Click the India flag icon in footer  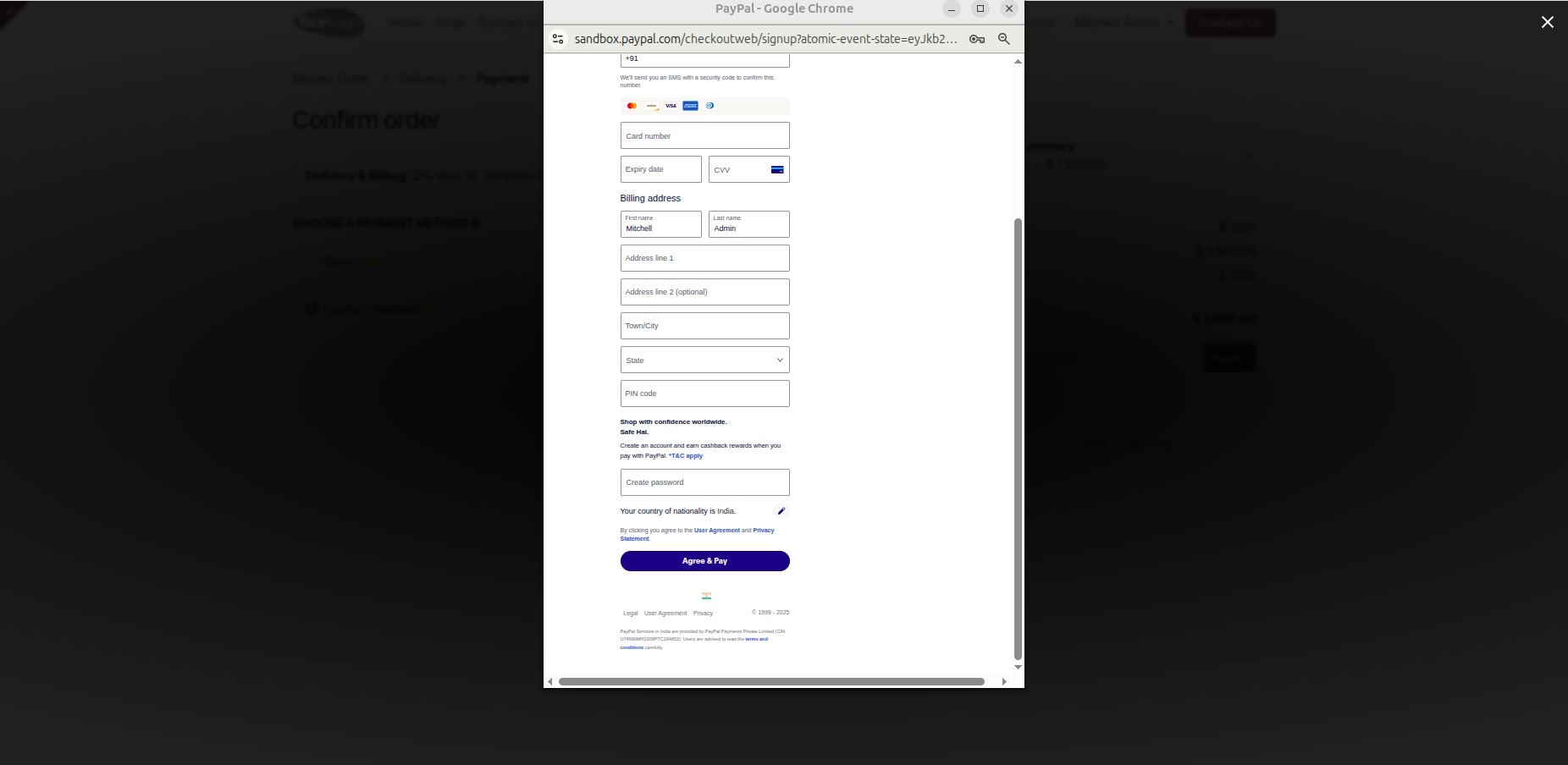point(706,596)
